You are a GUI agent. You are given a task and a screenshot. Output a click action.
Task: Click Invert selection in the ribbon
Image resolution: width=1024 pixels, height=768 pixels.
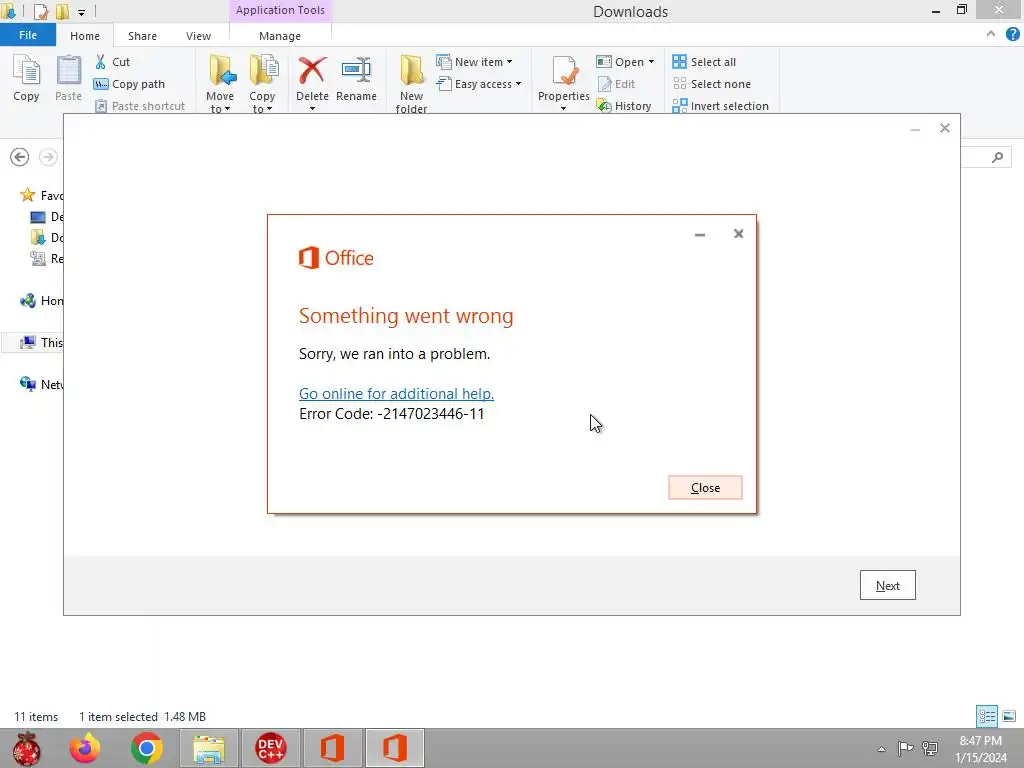(720, 106)
